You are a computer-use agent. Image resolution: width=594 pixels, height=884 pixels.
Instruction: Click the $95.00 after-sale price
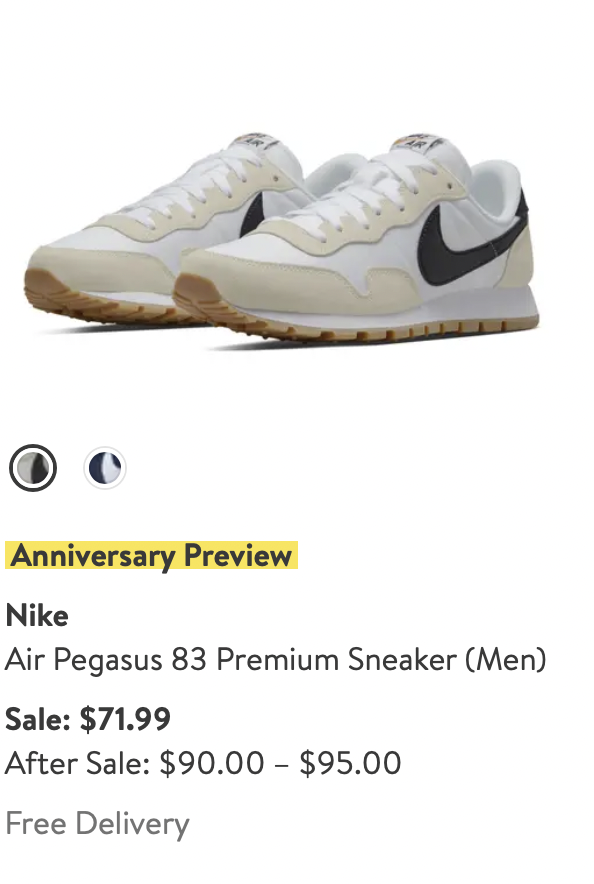tap(350, 763)
